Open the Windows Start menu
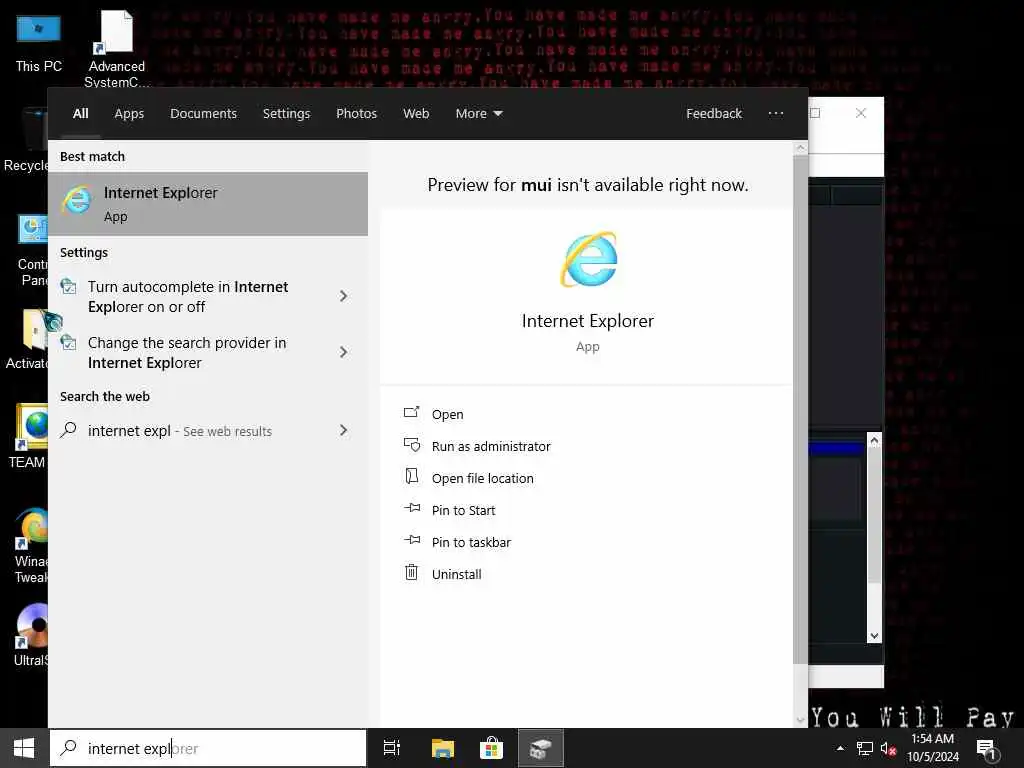The image size is (1024, 768). (24, 748)
